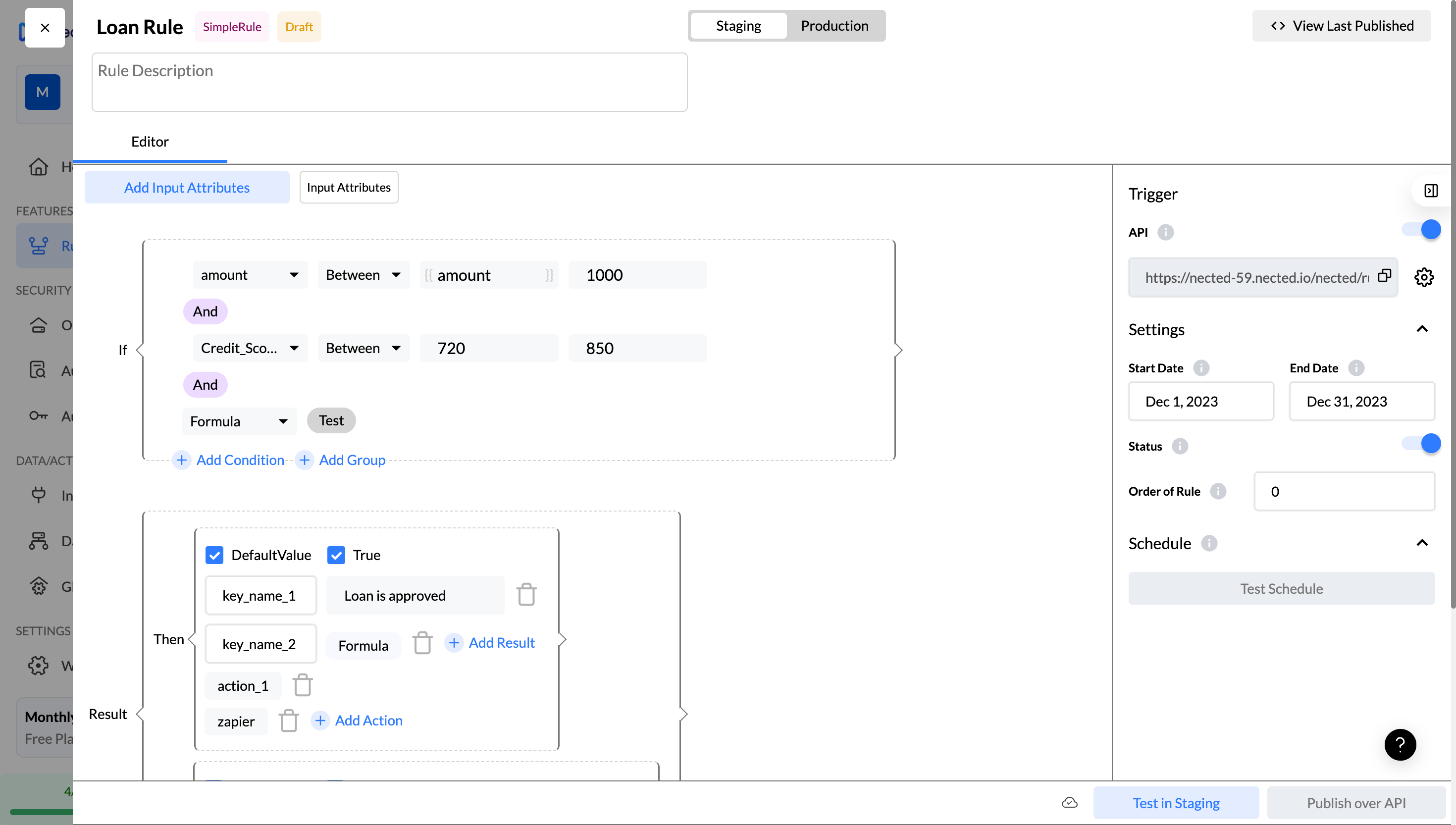Click the API settings gear icon
1456x825 pixels.
pyautogui.click(x=1424, y=278)
